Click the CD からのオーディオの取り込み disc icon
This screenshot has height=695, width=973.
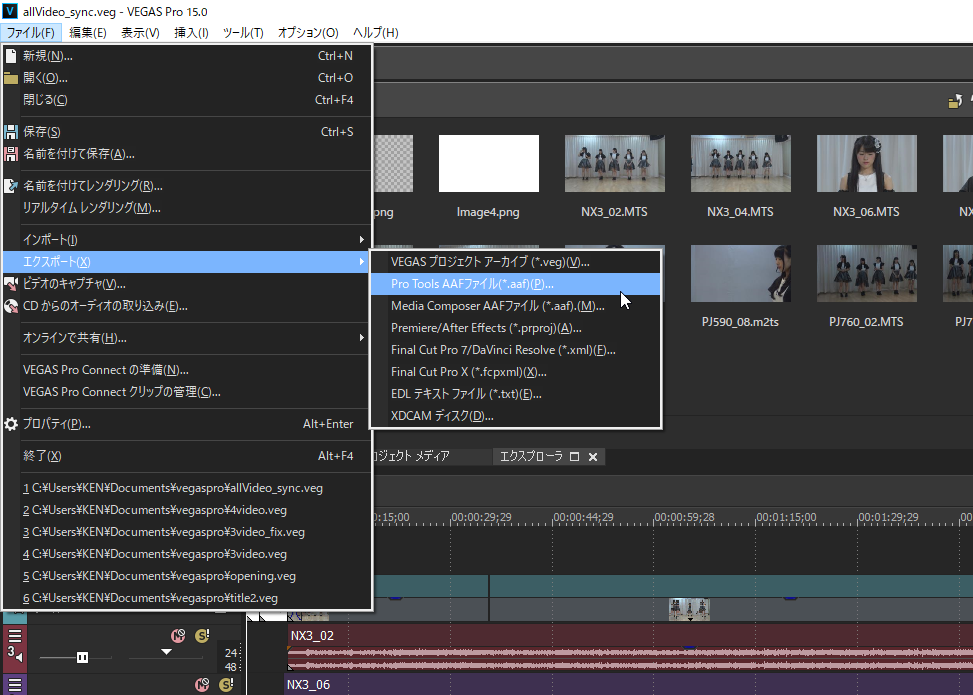pos(11,306)
